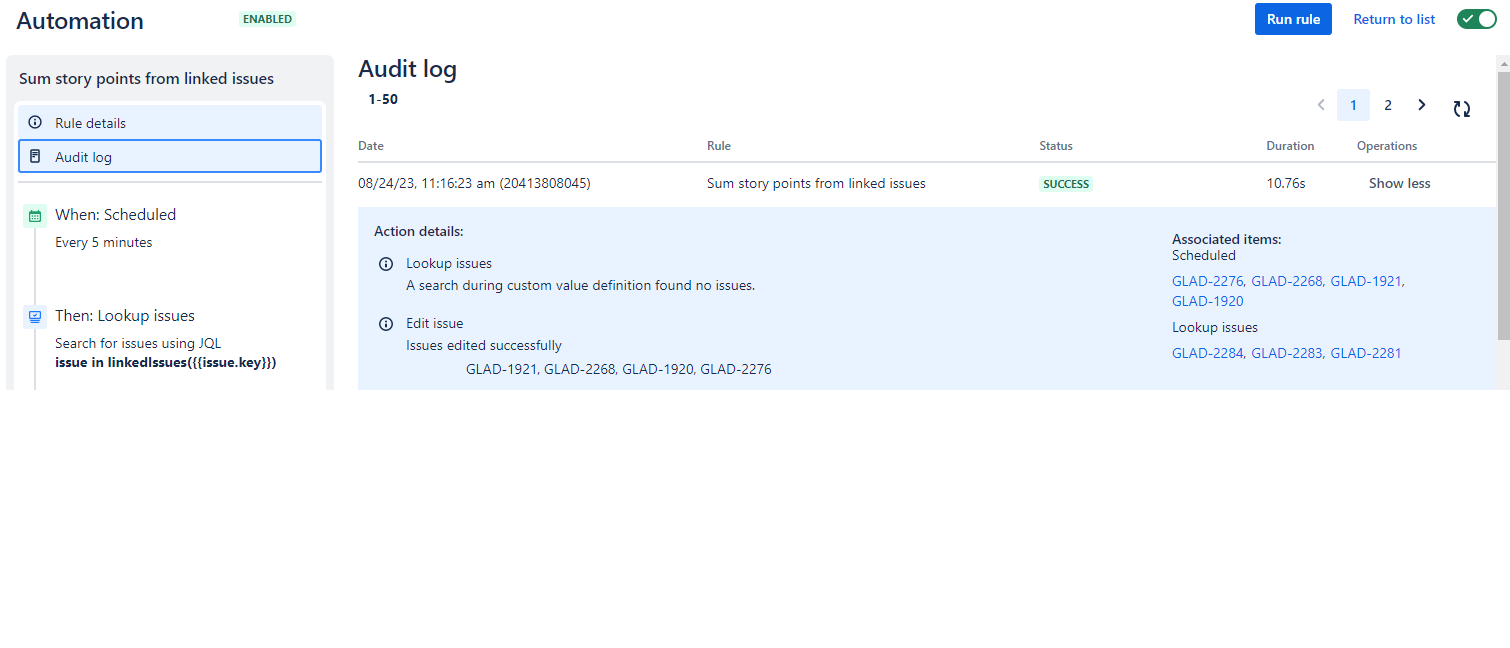Click the 'Associated items:' label
This screenshot has width=1510, height=648.
point(1227,240)
